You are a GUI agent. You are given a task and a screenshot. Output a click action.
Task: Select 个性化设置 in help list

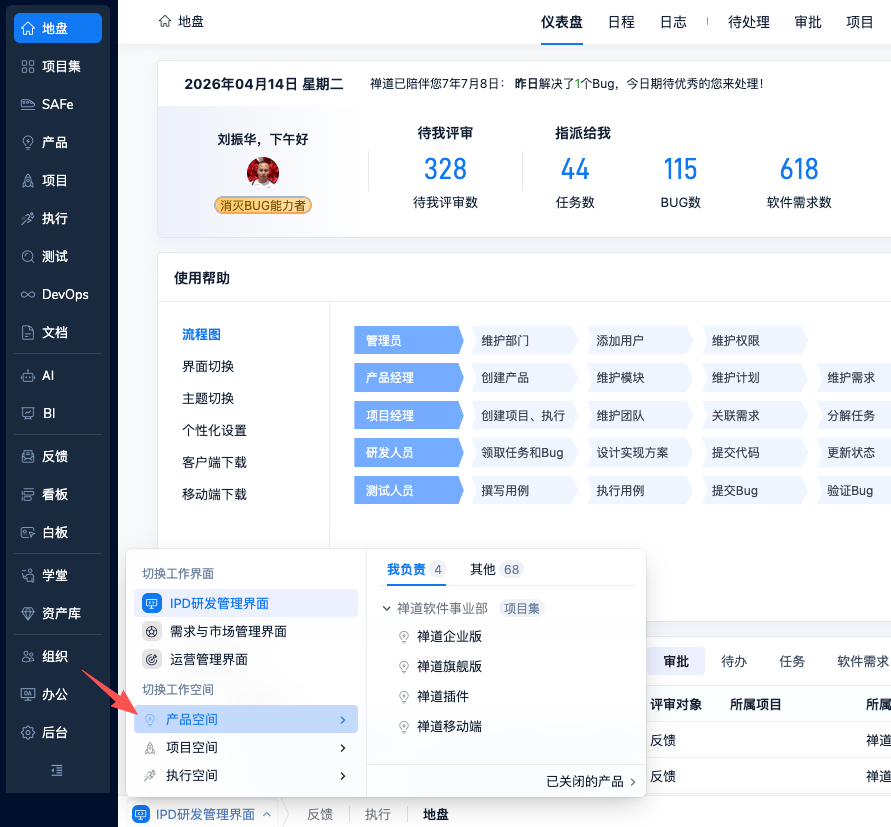click(x=214, y=430)
